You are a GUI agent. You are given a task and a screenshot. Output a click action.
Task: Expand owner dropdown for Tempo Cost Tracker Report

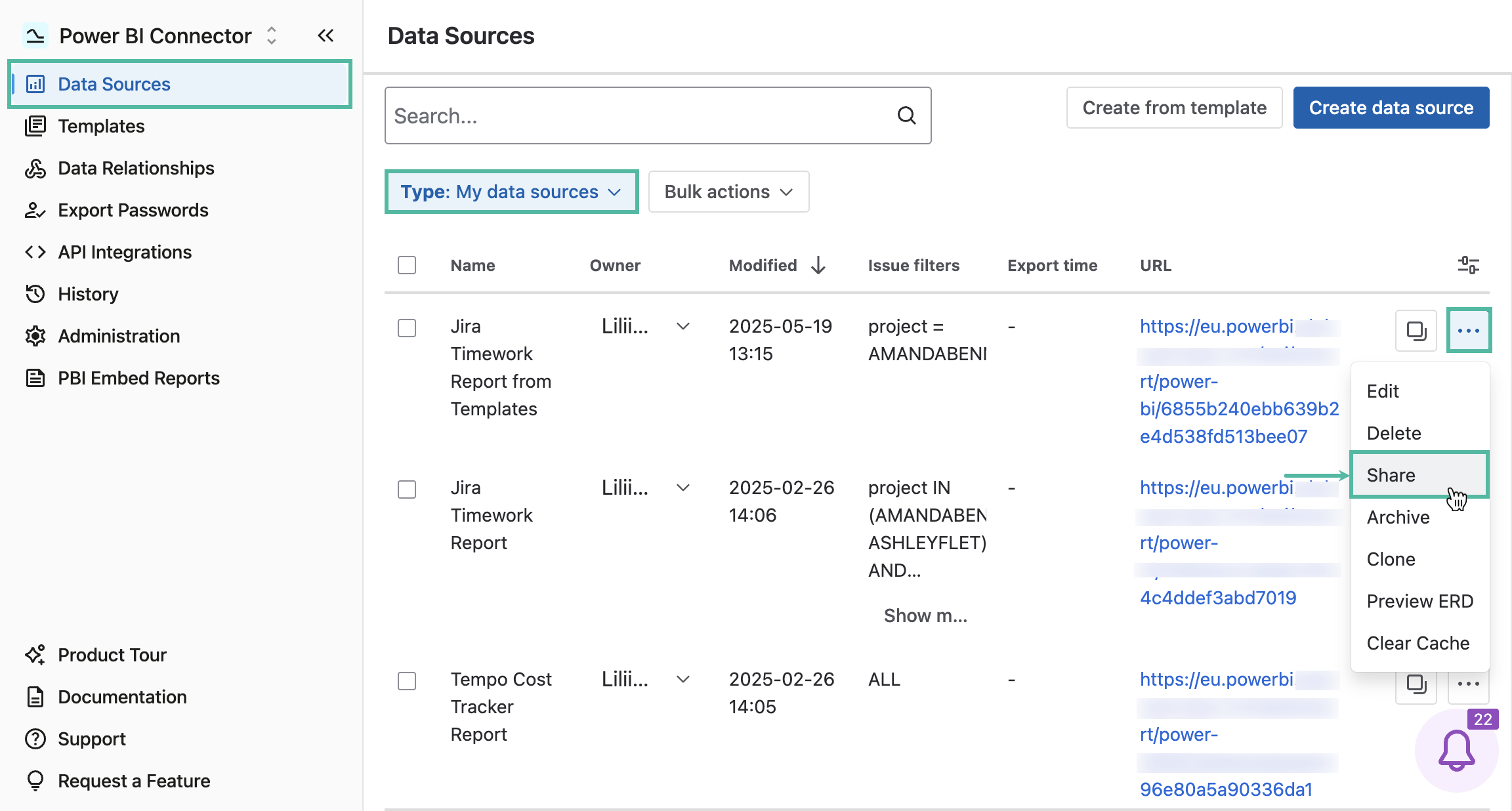click(683, 679)
